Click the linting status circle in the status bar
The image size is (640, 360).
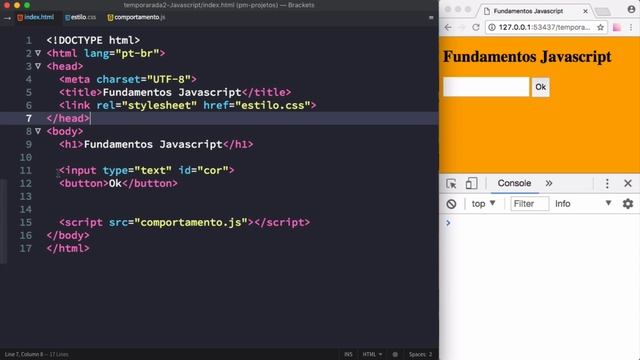(x=395, y=354)
